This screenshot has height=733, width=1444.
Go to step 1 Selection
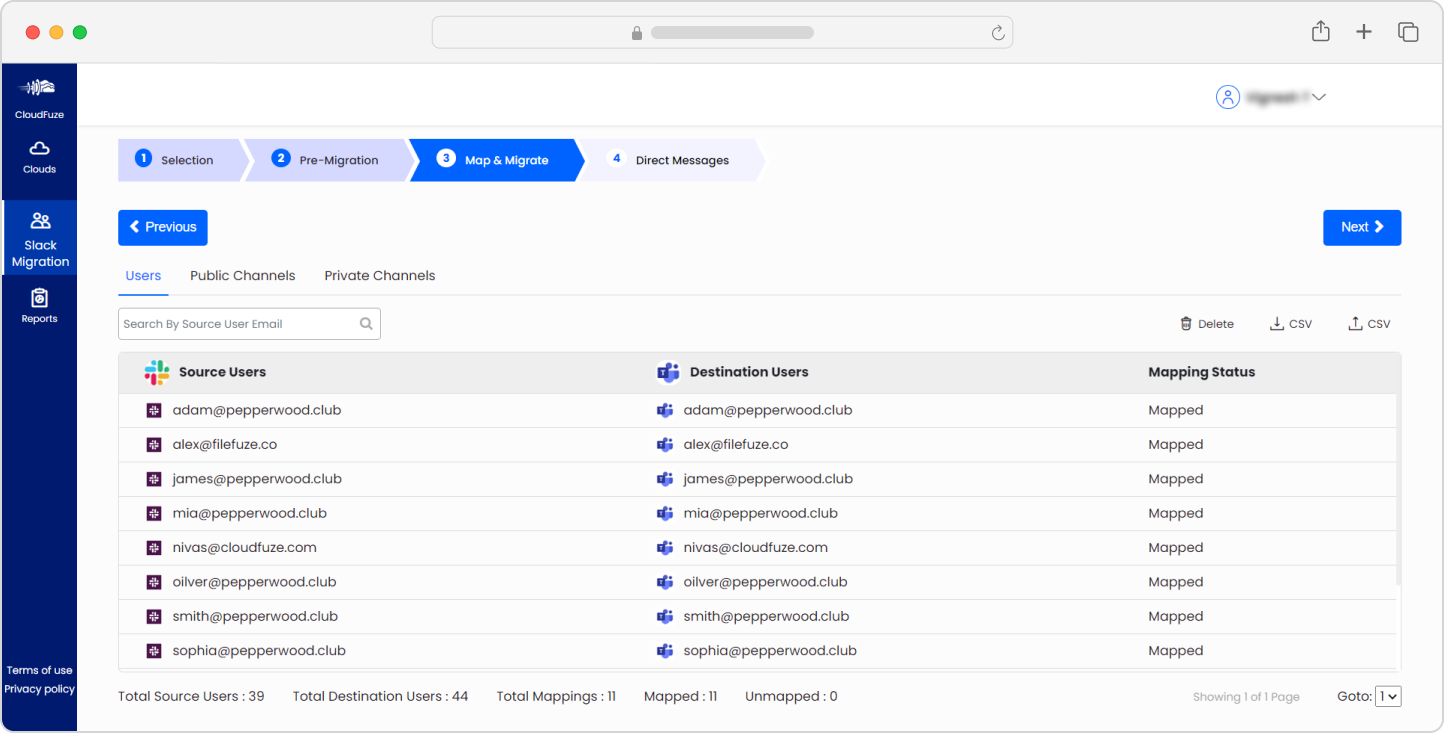pos(180,160)
